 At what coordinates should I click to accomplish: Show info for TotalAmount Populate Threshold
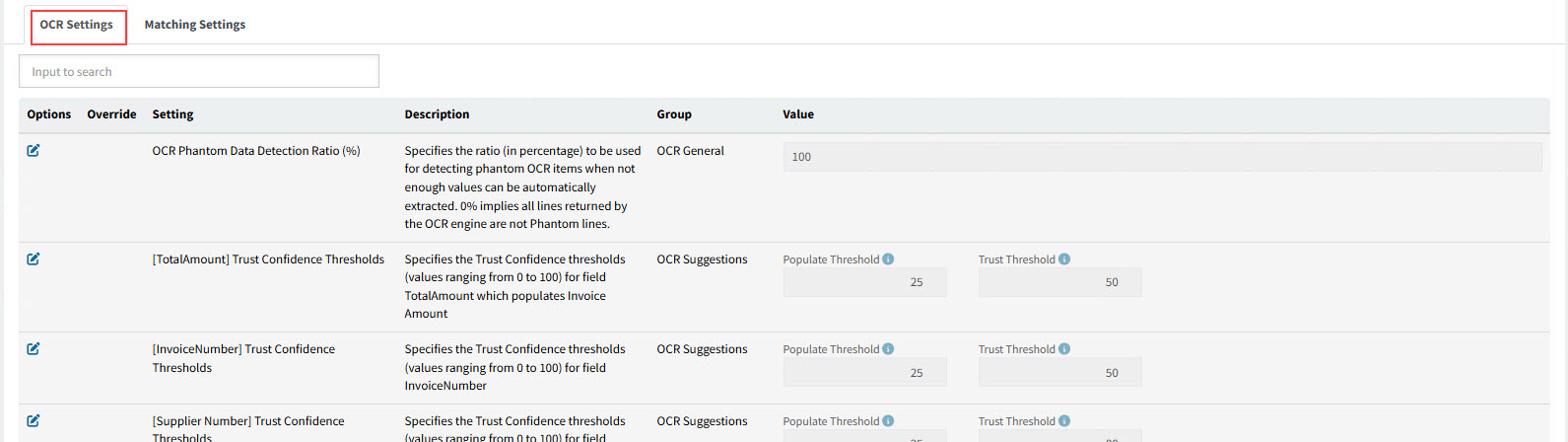point(888,259)
